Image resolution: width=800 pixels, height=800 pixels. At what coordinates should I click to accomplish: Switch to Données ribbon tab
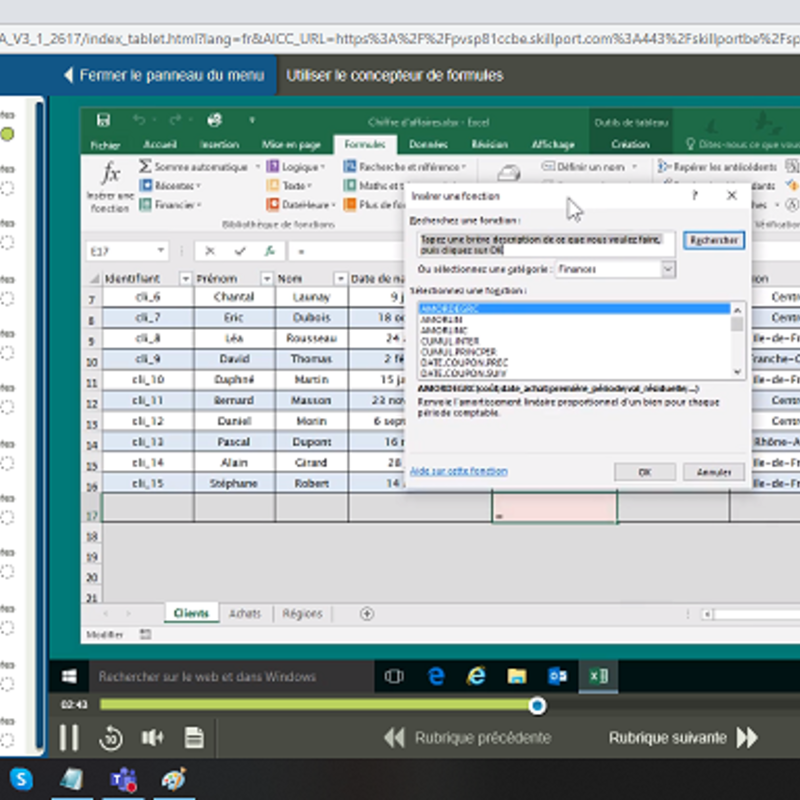pos(428,145)
